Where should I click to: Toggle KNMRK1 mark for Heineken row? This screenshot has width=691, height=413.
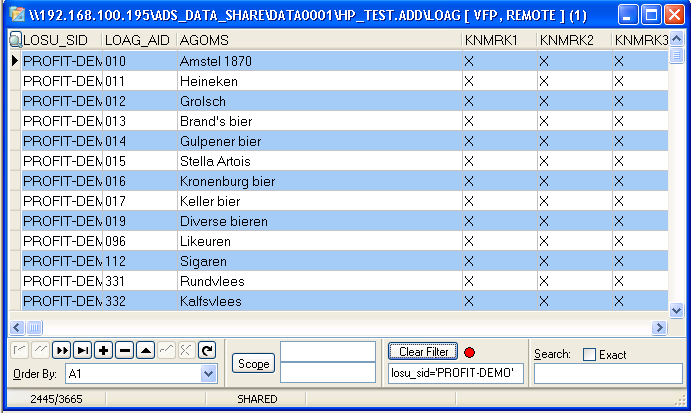tap(469, 81)
